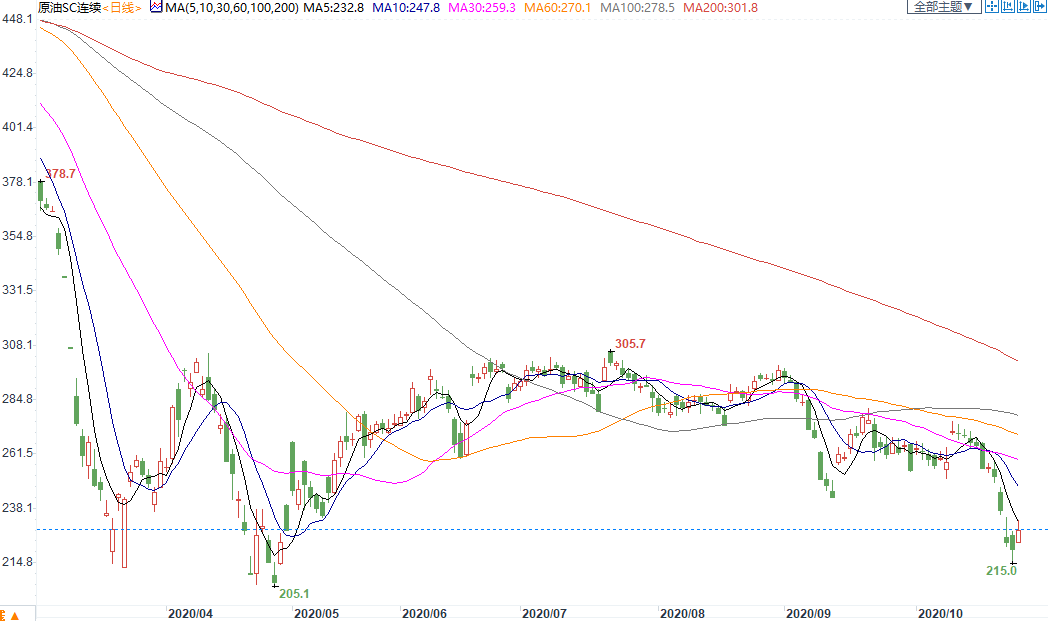Click the jump-to-start axis icon

coord(1008,7)
